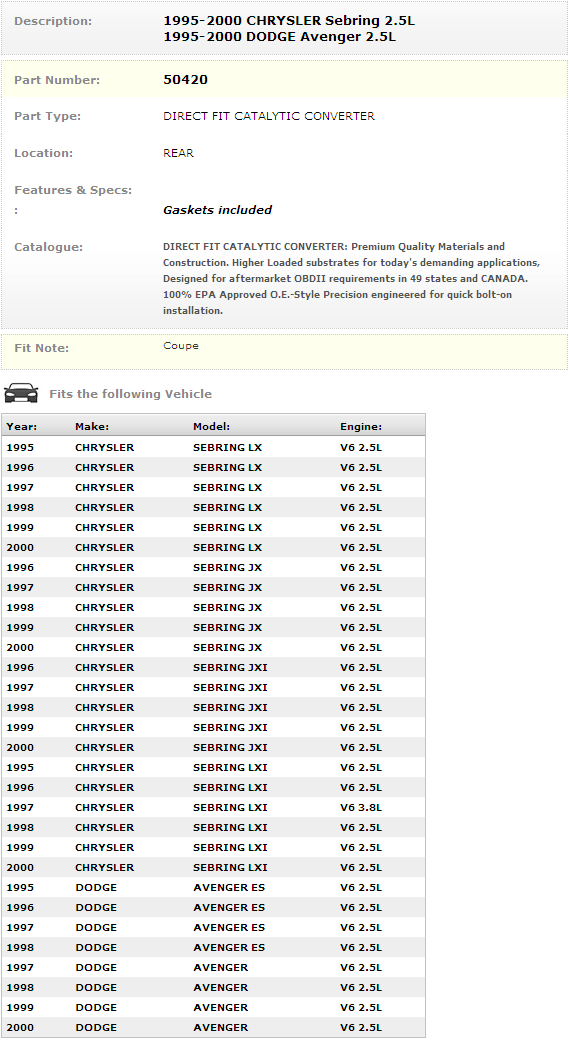Click the Fits the following Vehicle heading
The height and width of the screenshot is (1052, 570).
[131, 394]
